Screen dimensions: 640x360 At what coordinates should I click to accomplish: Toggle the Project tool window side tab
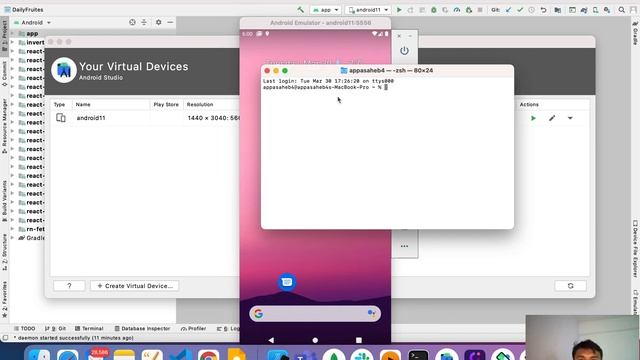[x=4, y=36]
